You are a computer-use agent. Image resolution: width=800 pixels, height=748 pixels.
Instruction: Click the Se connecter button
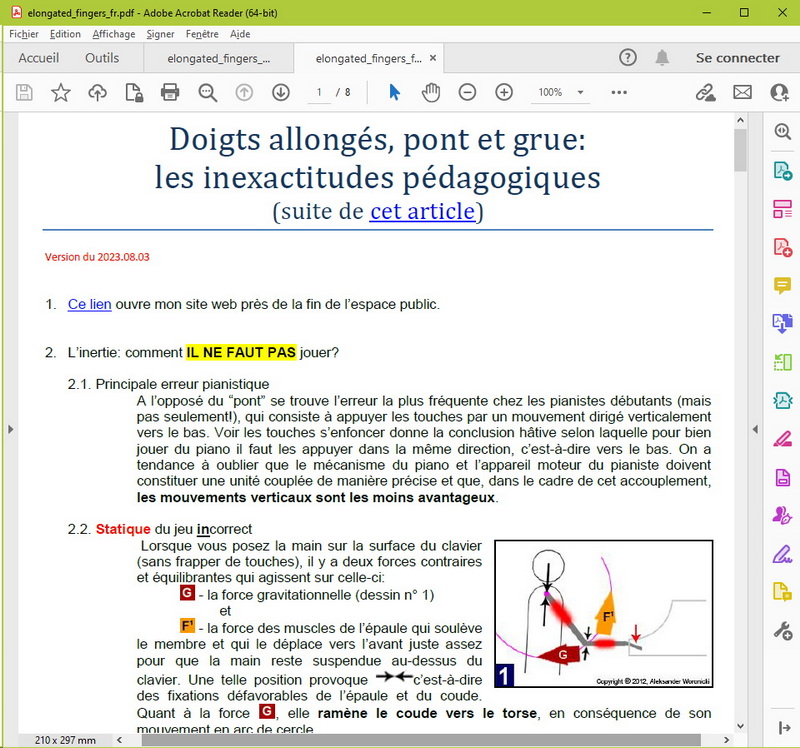tap(737, 58)
